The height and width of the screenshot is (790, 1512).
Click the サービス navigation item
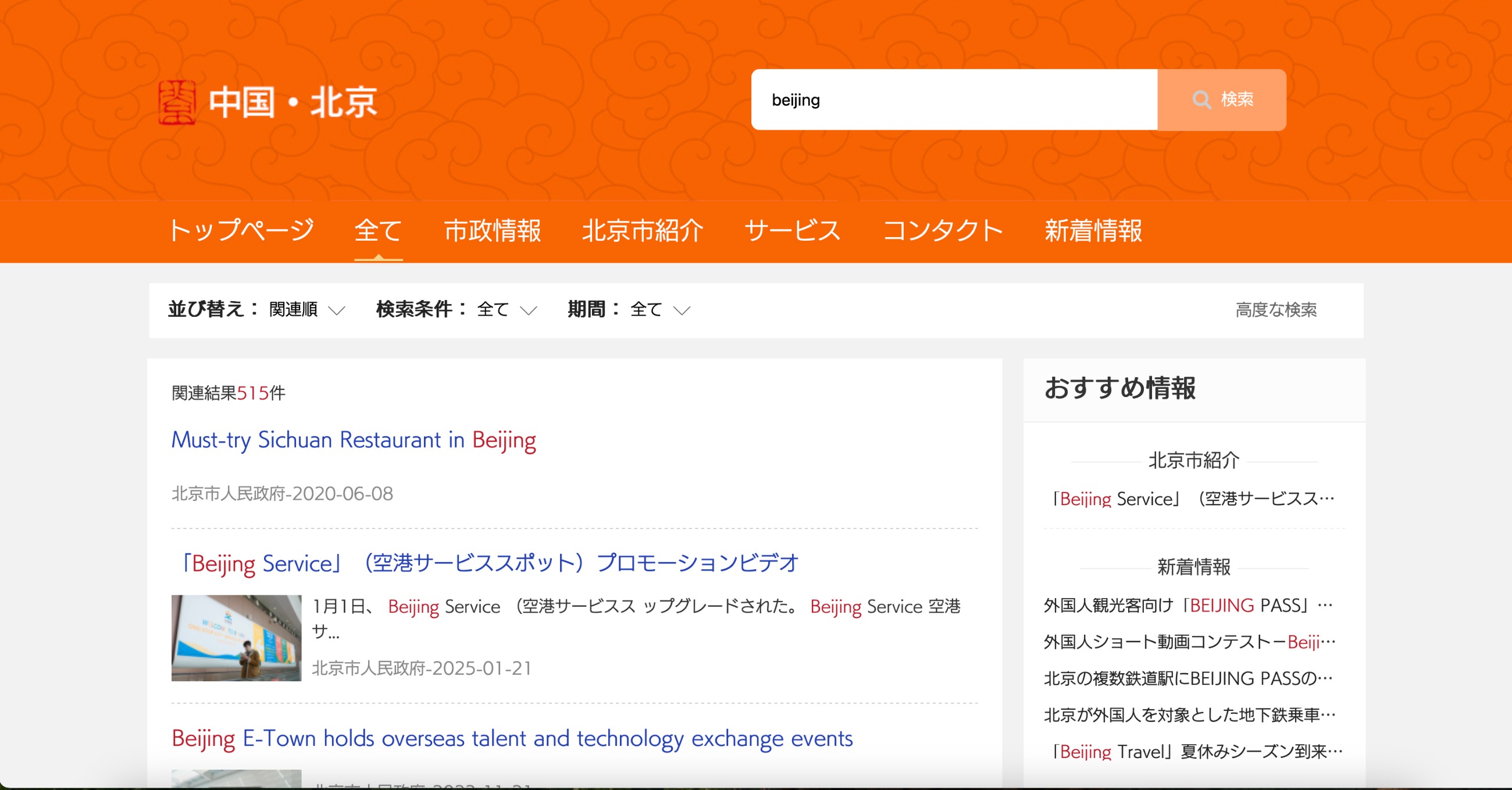pyautogui.click(x=792, y=231)
